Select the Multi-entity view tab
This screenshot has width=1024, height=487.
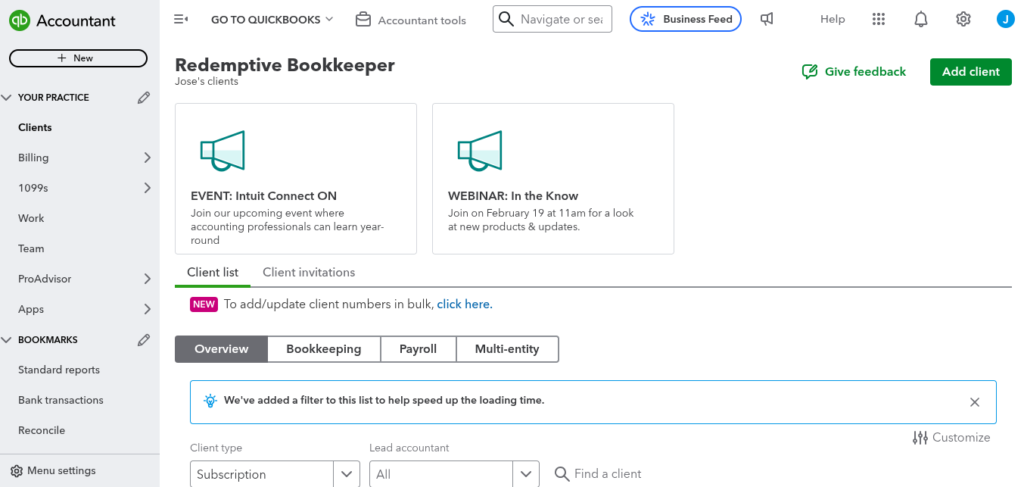pos(507,349)
